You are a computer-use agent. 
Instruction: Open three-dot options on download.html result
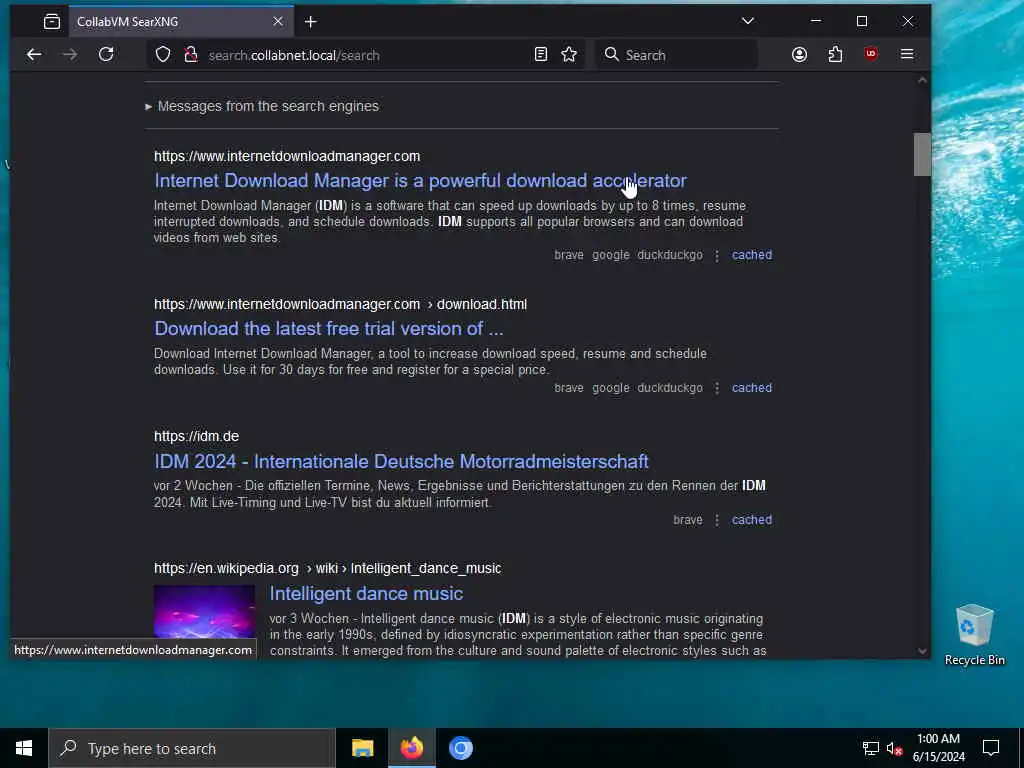(x=717, y=389)
